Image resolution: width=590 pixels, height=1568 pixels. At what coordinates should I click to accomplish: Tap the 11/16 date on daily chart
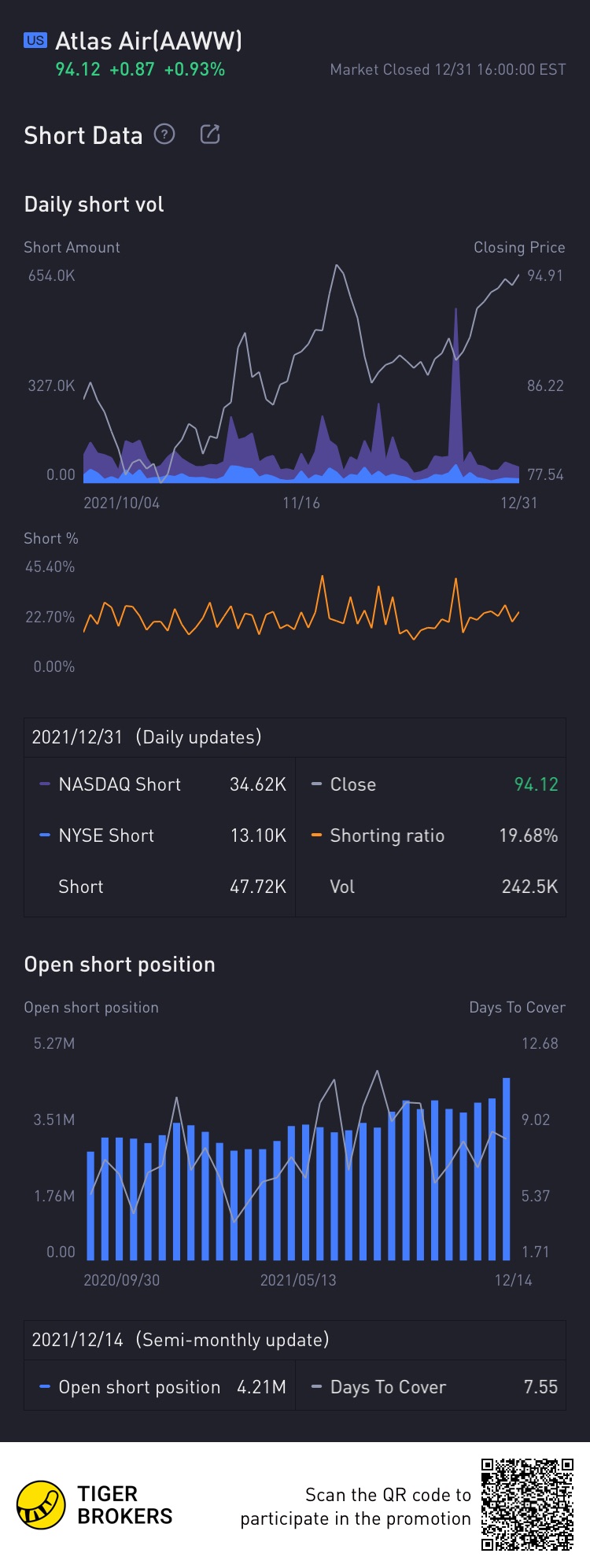coord(301,503)
